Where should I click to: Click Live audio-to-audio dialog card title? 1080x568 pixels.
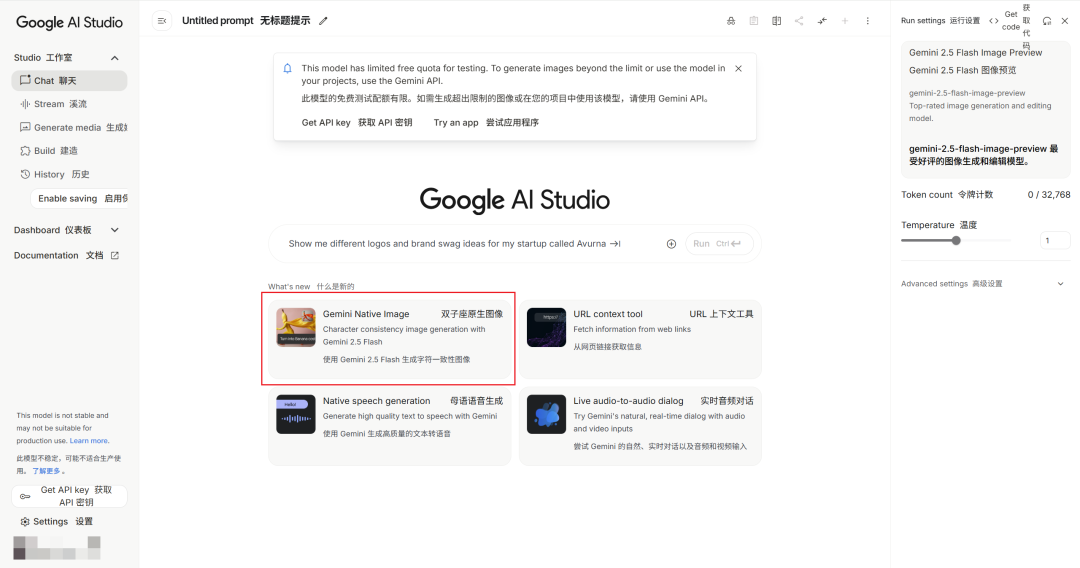628,401
